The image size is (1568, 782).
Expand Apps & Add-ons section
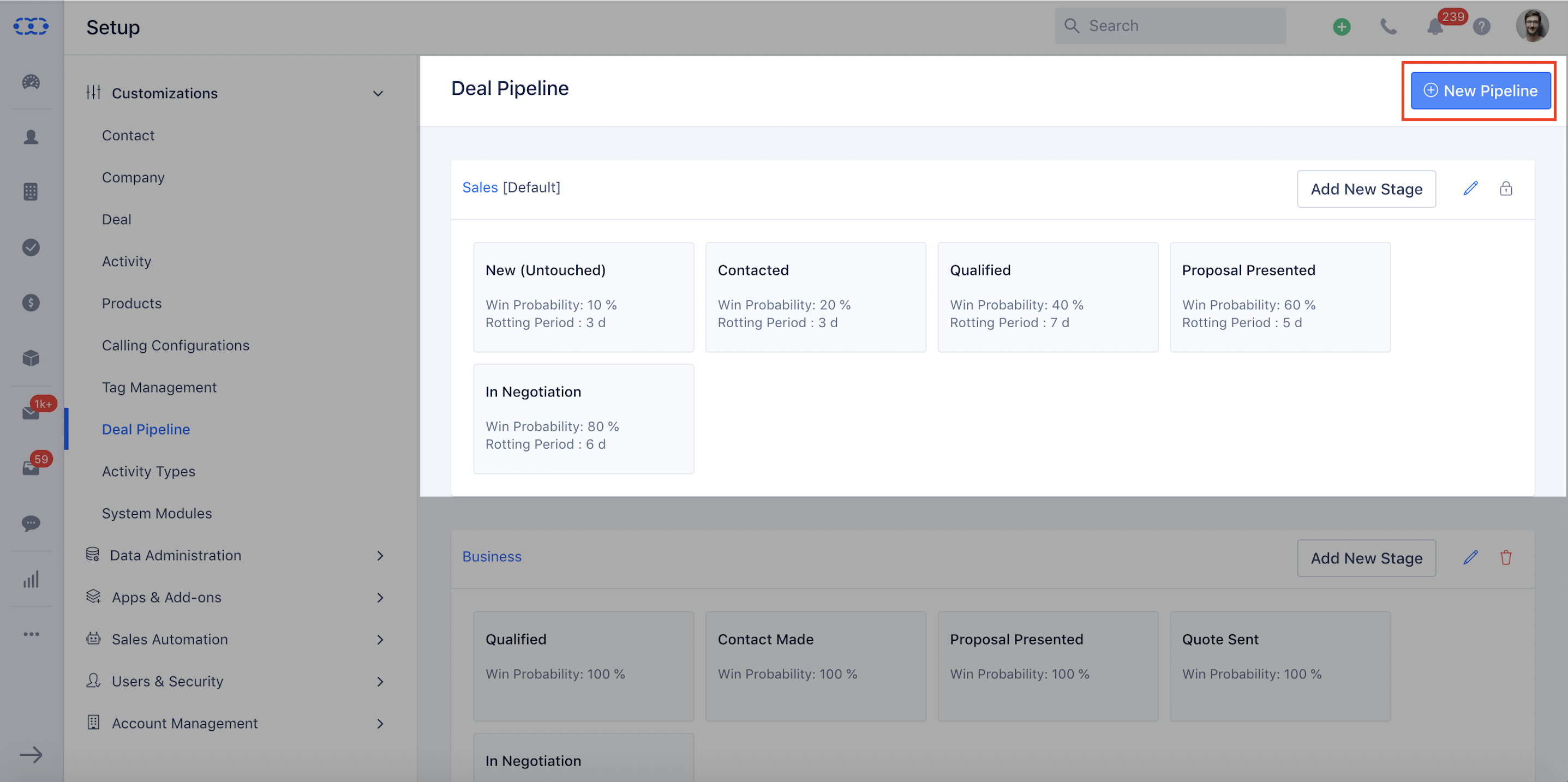[380, 598]
